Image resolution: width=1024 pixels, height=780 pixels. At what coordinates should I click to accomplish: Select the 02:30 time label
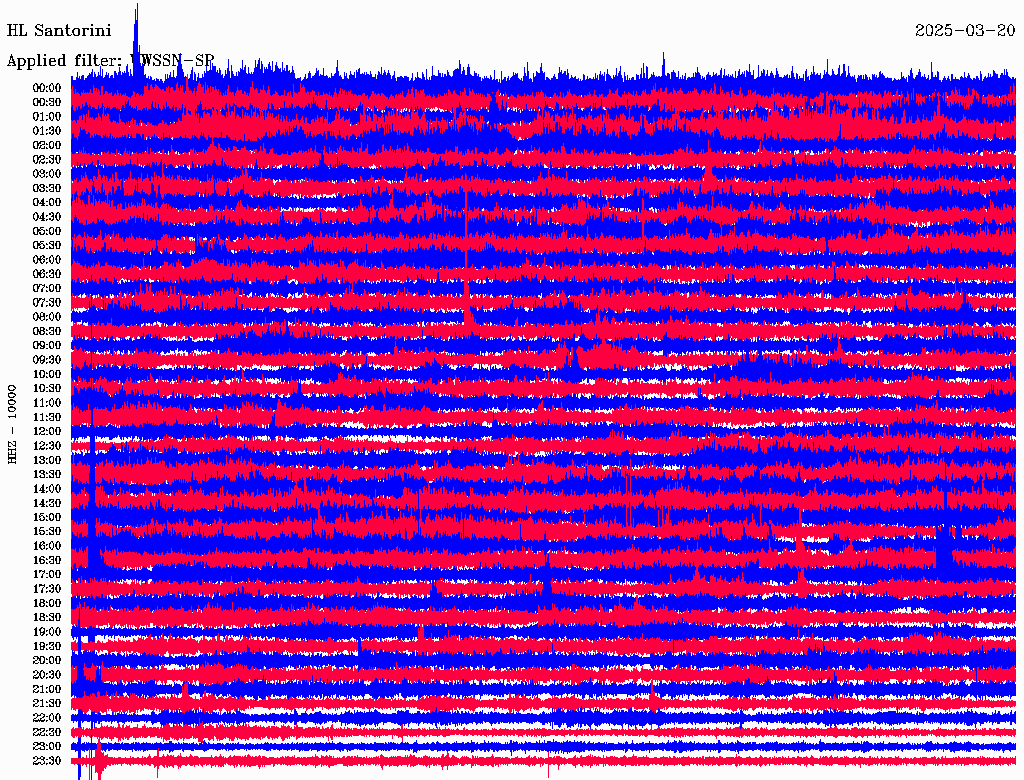tap(47, 160)
